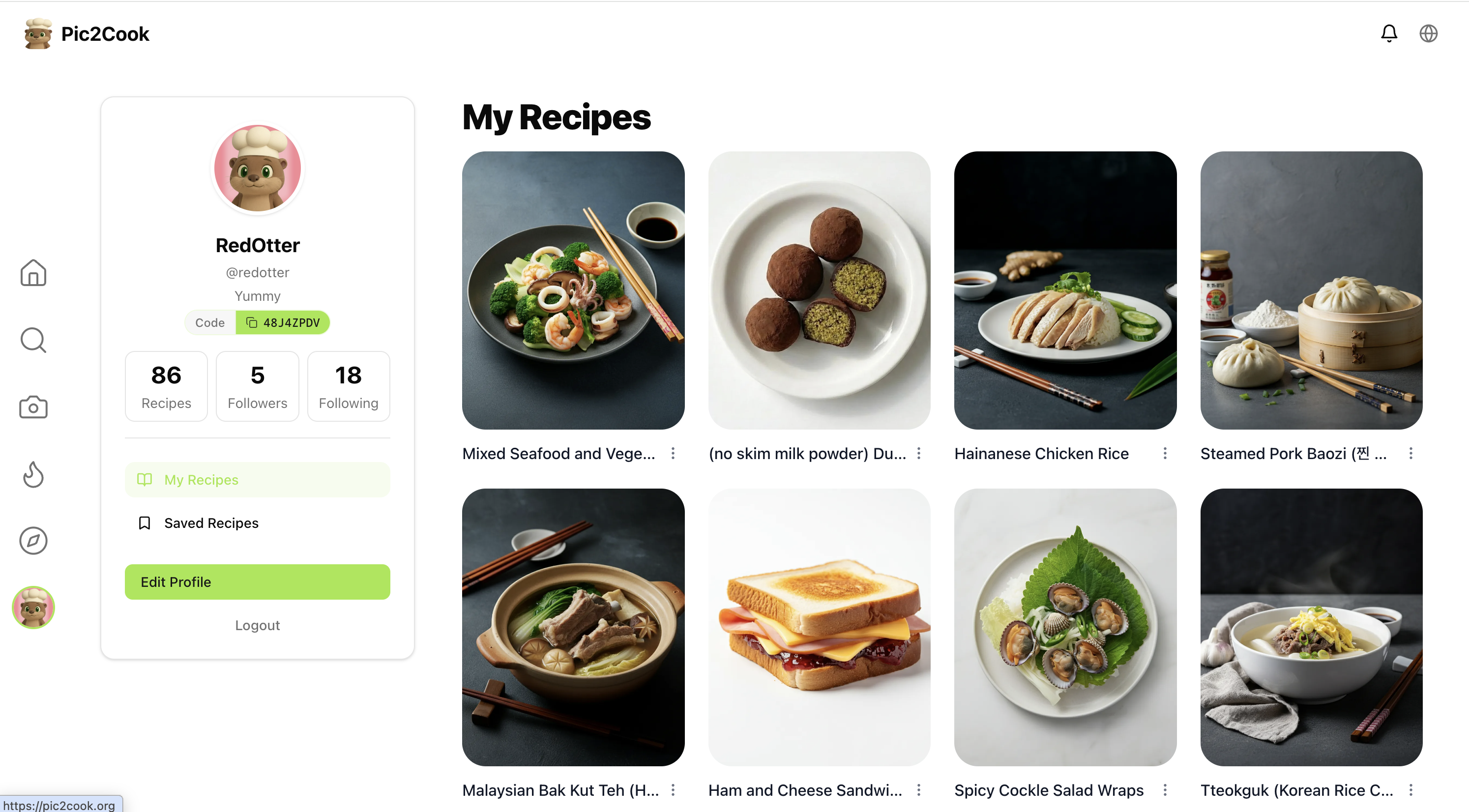
Task: Open the Explore compass icon
Action: 33,541
